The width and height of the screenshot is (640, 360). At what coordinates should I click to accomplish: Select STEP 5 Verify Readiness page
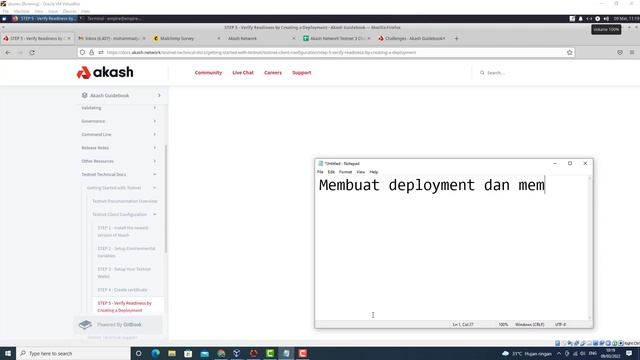click(124, 307)
